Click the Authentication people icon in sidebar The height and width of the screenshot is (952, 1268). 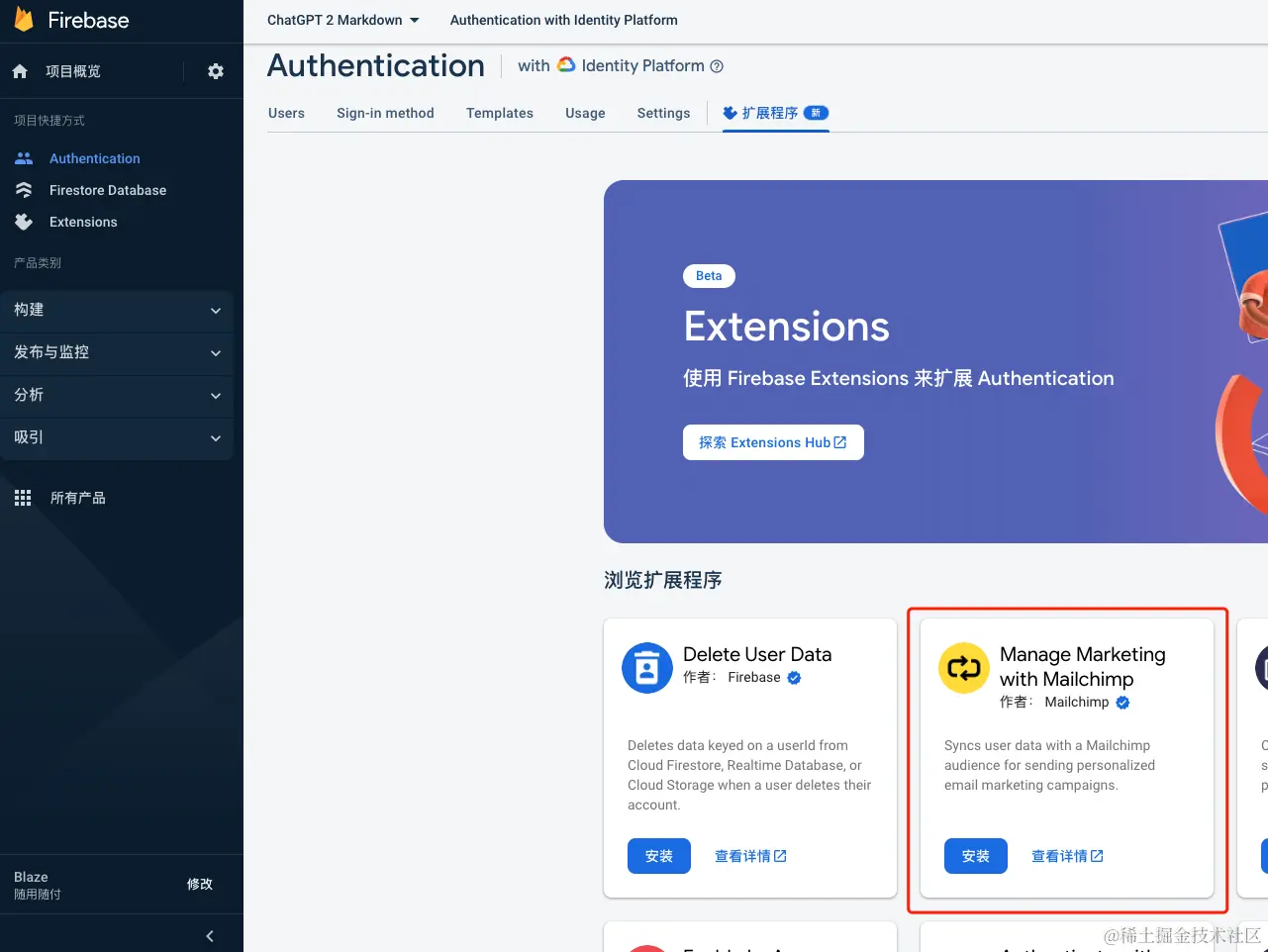point(24,158)
